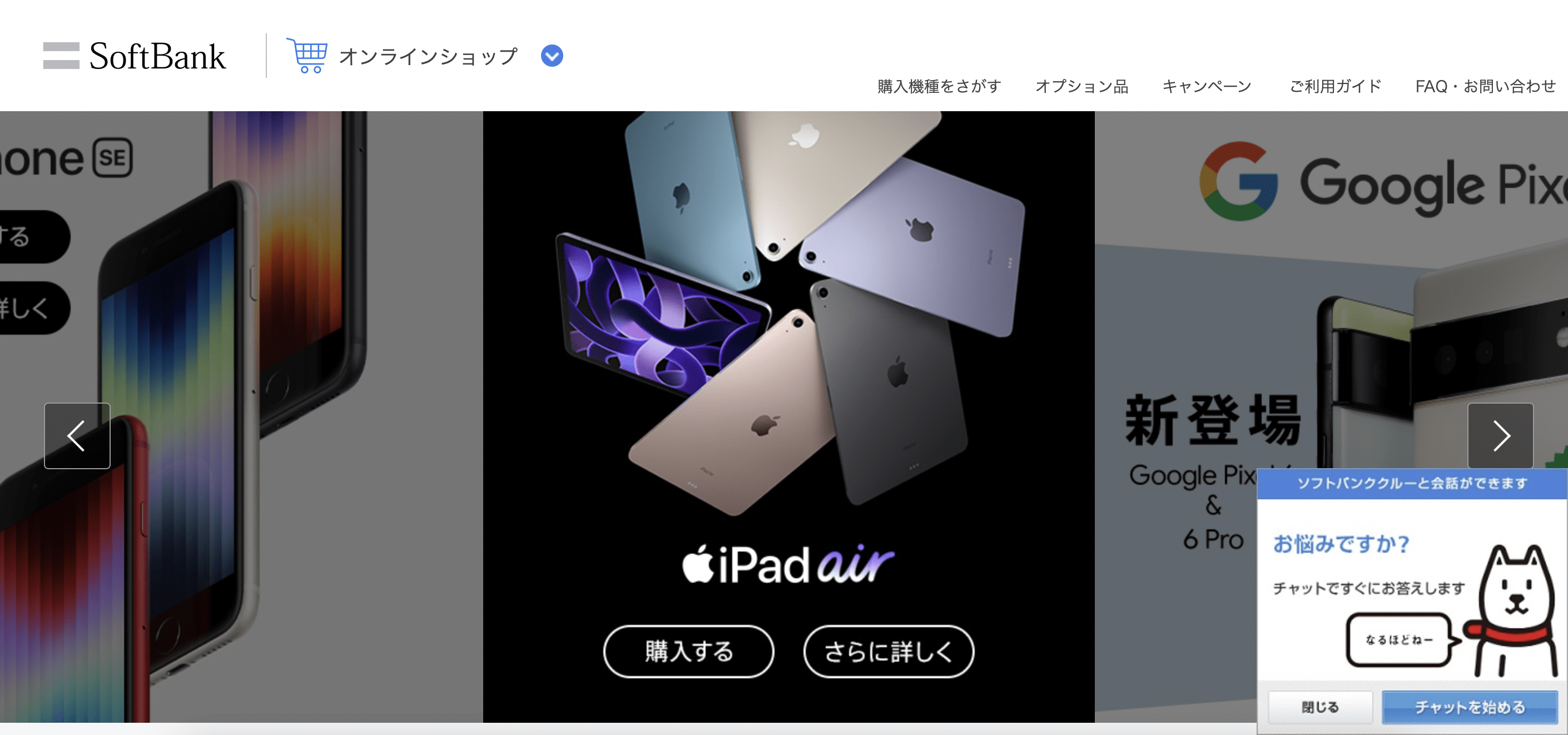This screenshot has height=735, width=1568.
Task: Open the shopping cart icon
Action: tap(307, 56)
